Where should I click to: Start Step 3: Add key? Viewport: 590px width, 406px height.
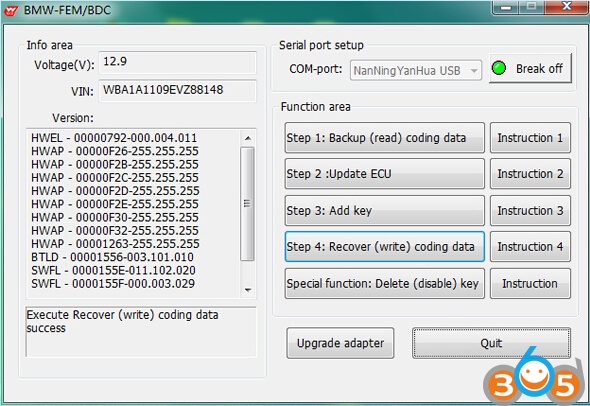(385, 210)
